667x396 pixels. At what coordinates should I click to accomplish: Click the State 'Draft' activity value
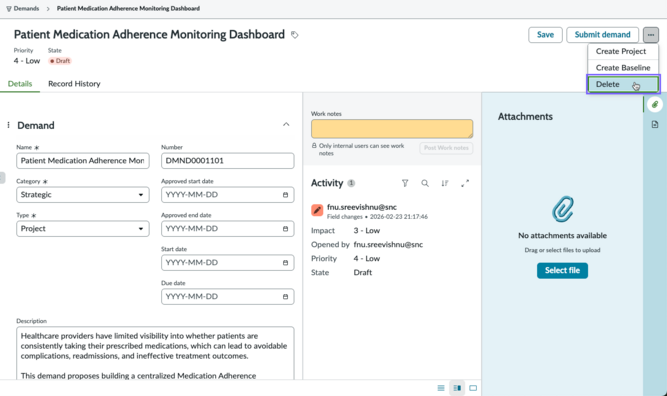362,272
